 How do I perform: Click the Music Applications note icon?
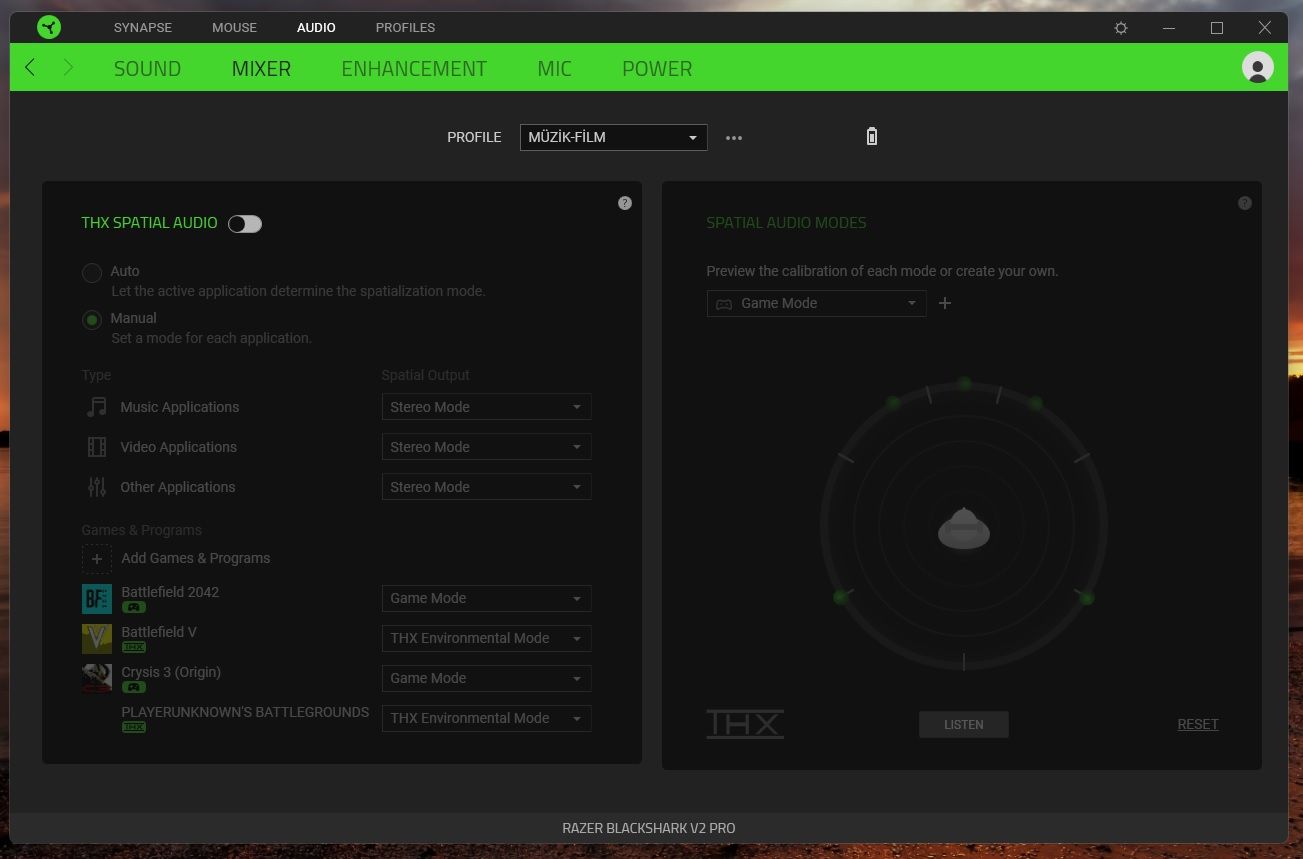point(97,407)
